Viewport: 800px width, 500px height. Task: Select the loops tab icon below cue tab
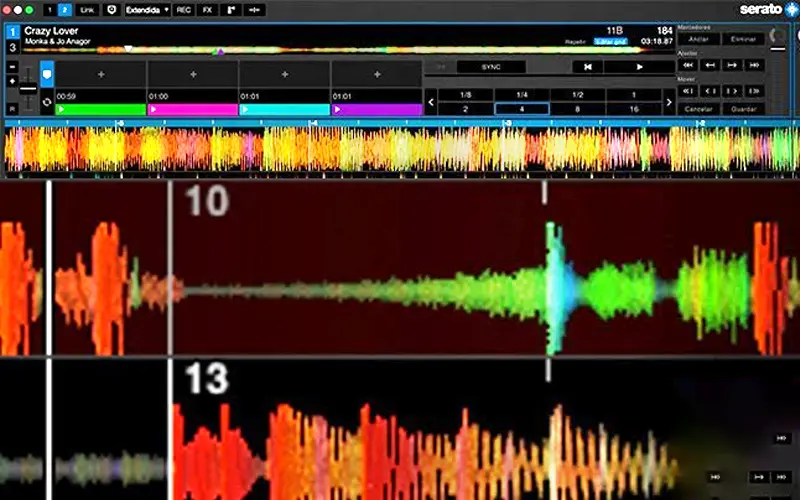[47, 102]
